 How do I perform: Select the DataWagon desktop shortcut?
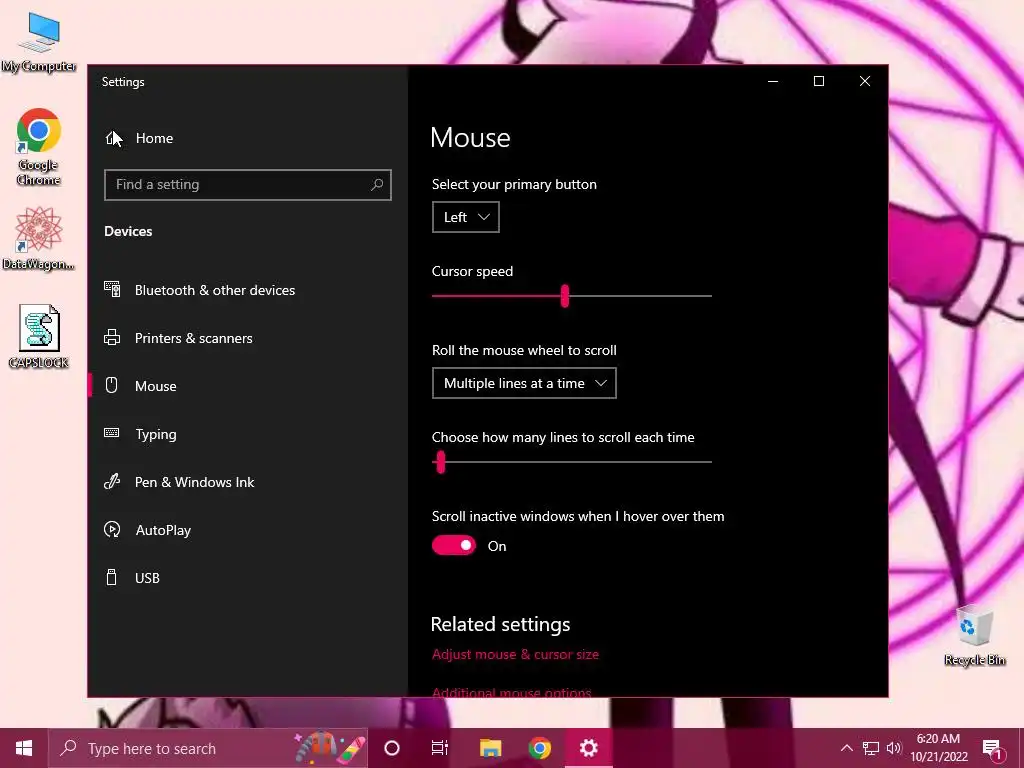coord(39,238)
